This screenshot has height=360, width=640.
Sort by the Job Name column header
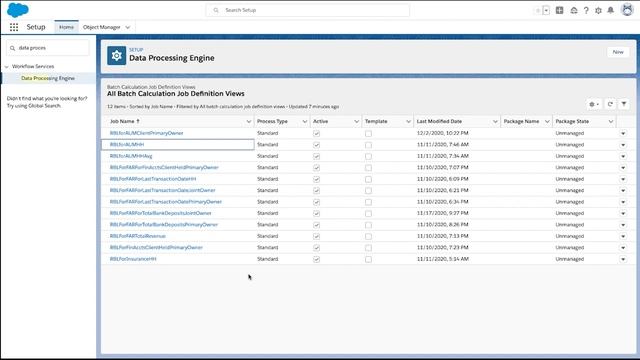coord(125,121)
